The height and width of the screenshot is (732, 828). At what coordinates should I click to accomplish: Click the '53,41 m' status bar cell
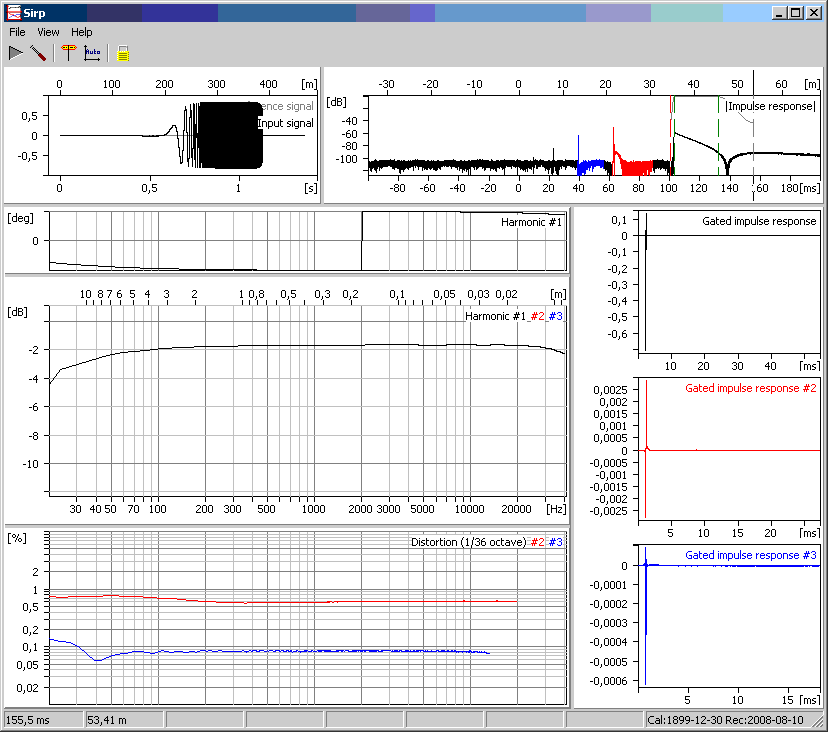124,720
